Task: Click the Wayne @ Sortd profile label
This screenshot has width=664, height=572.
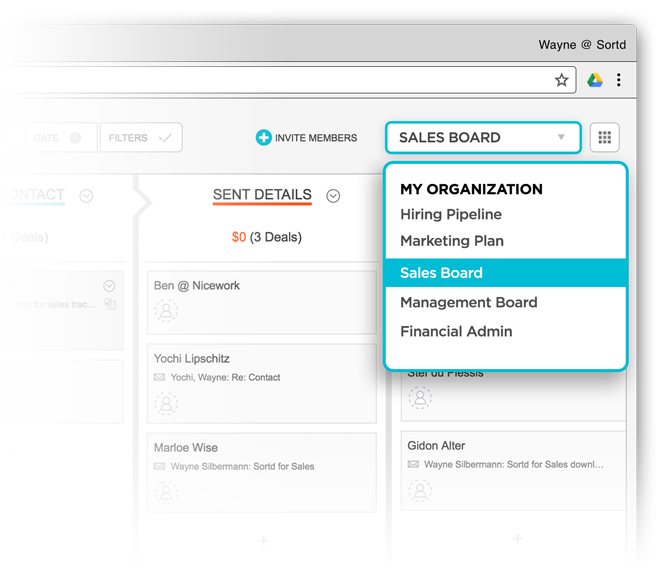Action: click(x=582, y=44)
